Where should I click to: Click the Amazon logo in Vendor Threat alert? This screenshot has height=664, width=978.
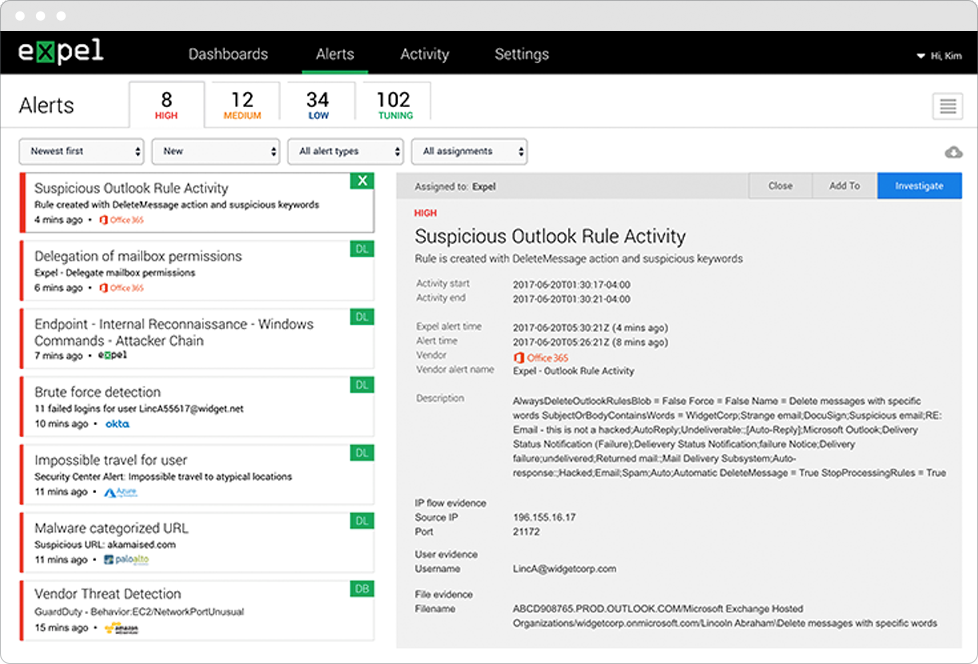pos(122,628)
